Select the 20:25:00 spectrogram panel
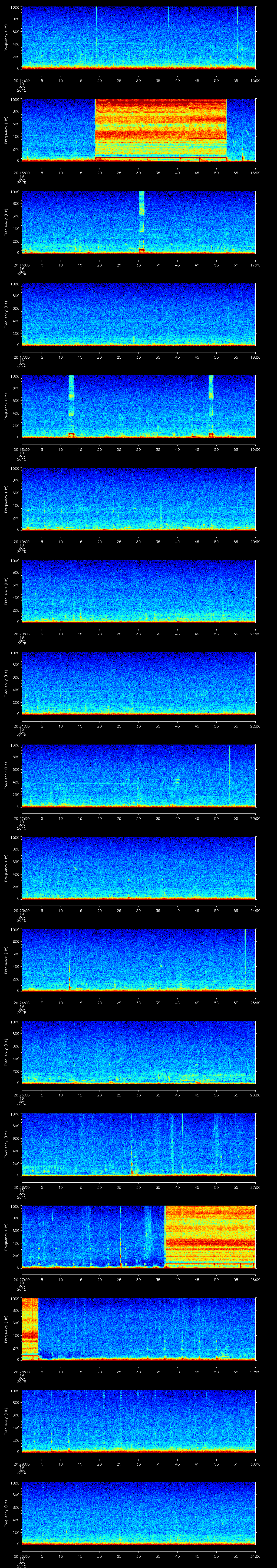Screen dimensions: 277x1568 pos(139,1052)
